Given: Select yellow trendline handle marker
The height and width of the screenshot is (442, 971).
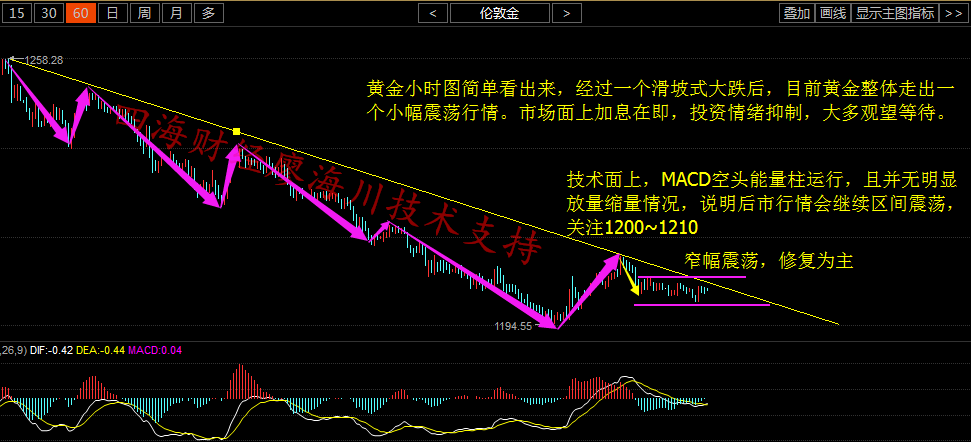Looking at the screenshot, I should (x=236, y=131).
